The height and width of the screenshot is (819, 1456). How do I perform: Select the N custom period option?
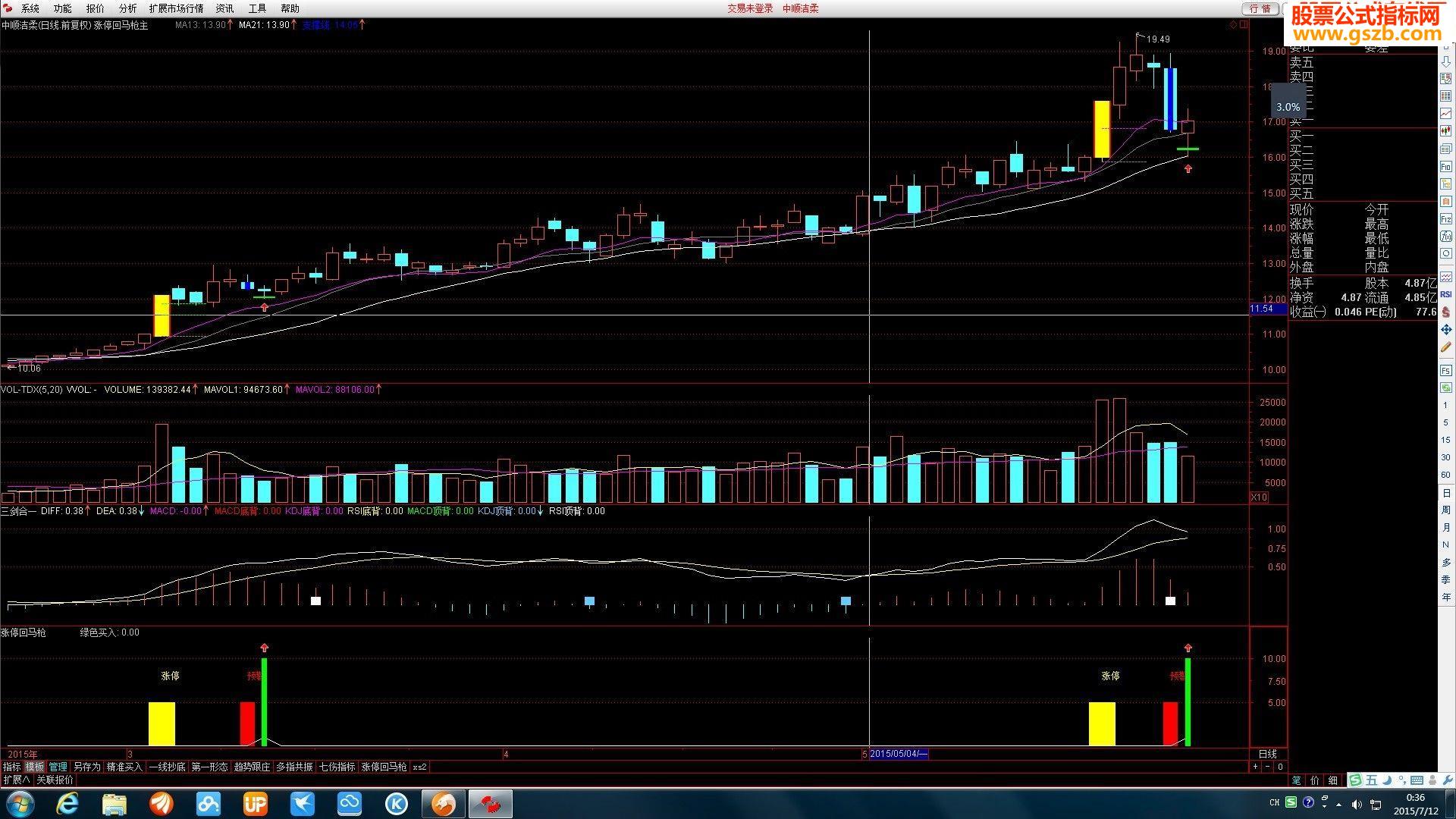point(1446,545)
